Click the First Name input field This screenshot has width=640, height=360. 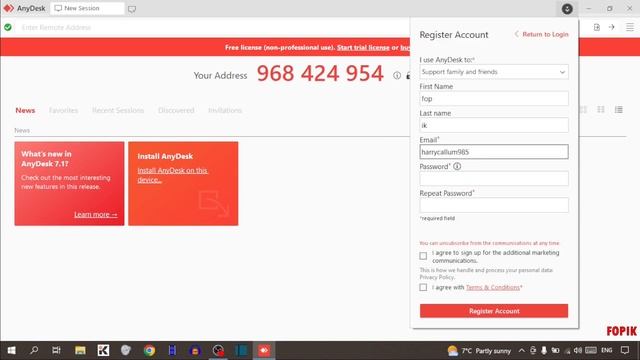494,99
